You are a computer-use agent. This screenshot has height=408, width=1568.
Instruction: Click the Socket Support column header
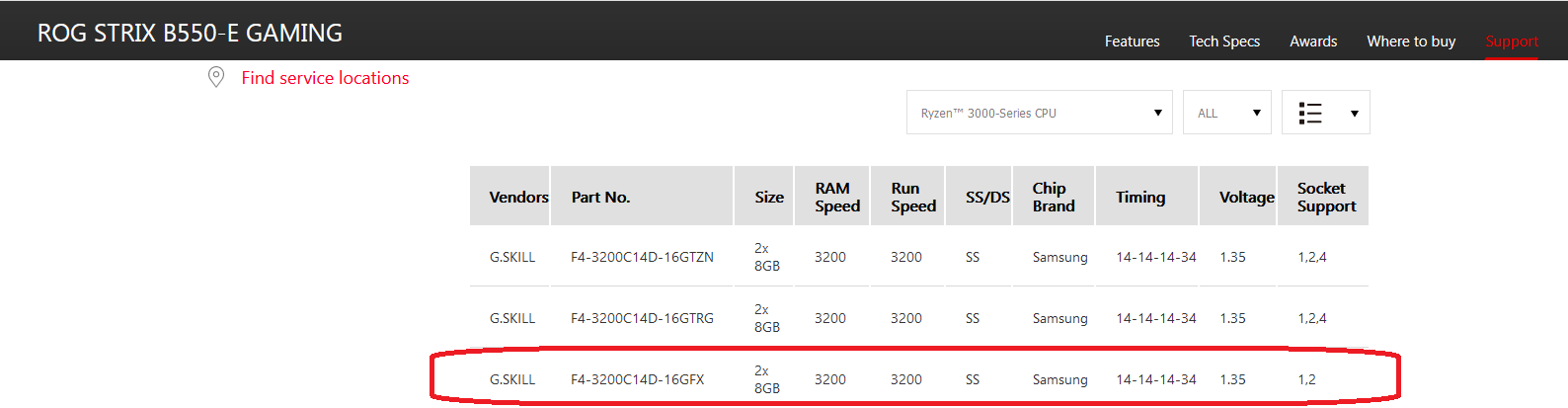(1323, 197)
